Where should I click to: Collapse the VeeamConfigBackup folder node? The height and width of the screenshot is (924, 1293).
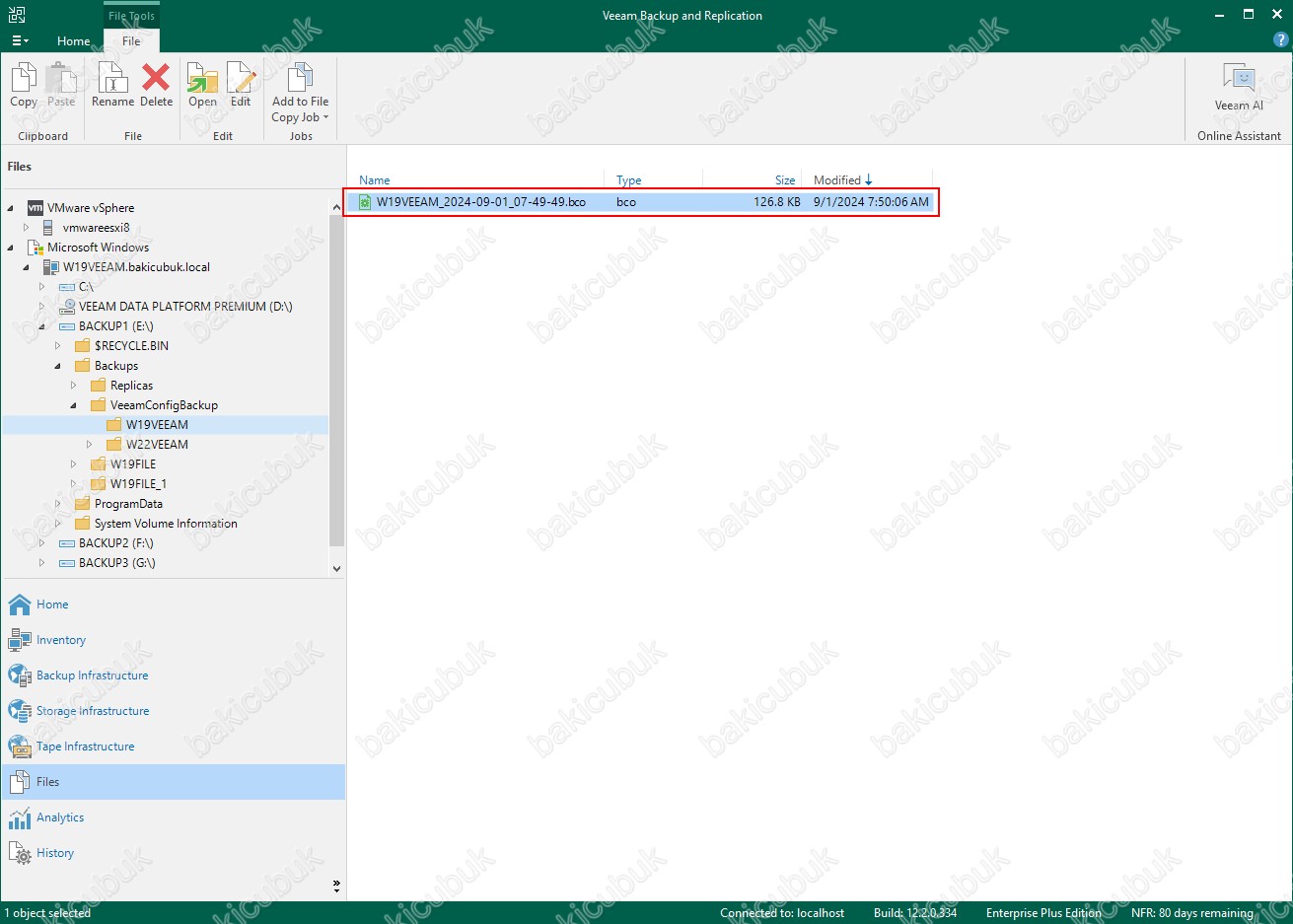point(74,405)
